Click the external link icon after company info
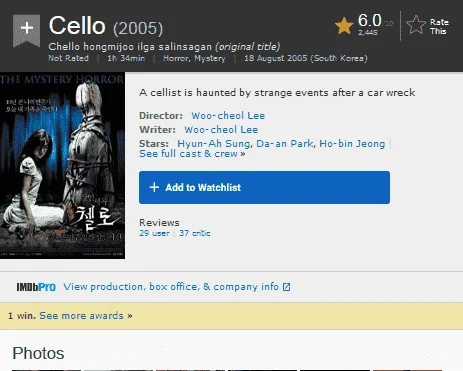Viewport: 463px width, 371px height. tap(286, 287)
